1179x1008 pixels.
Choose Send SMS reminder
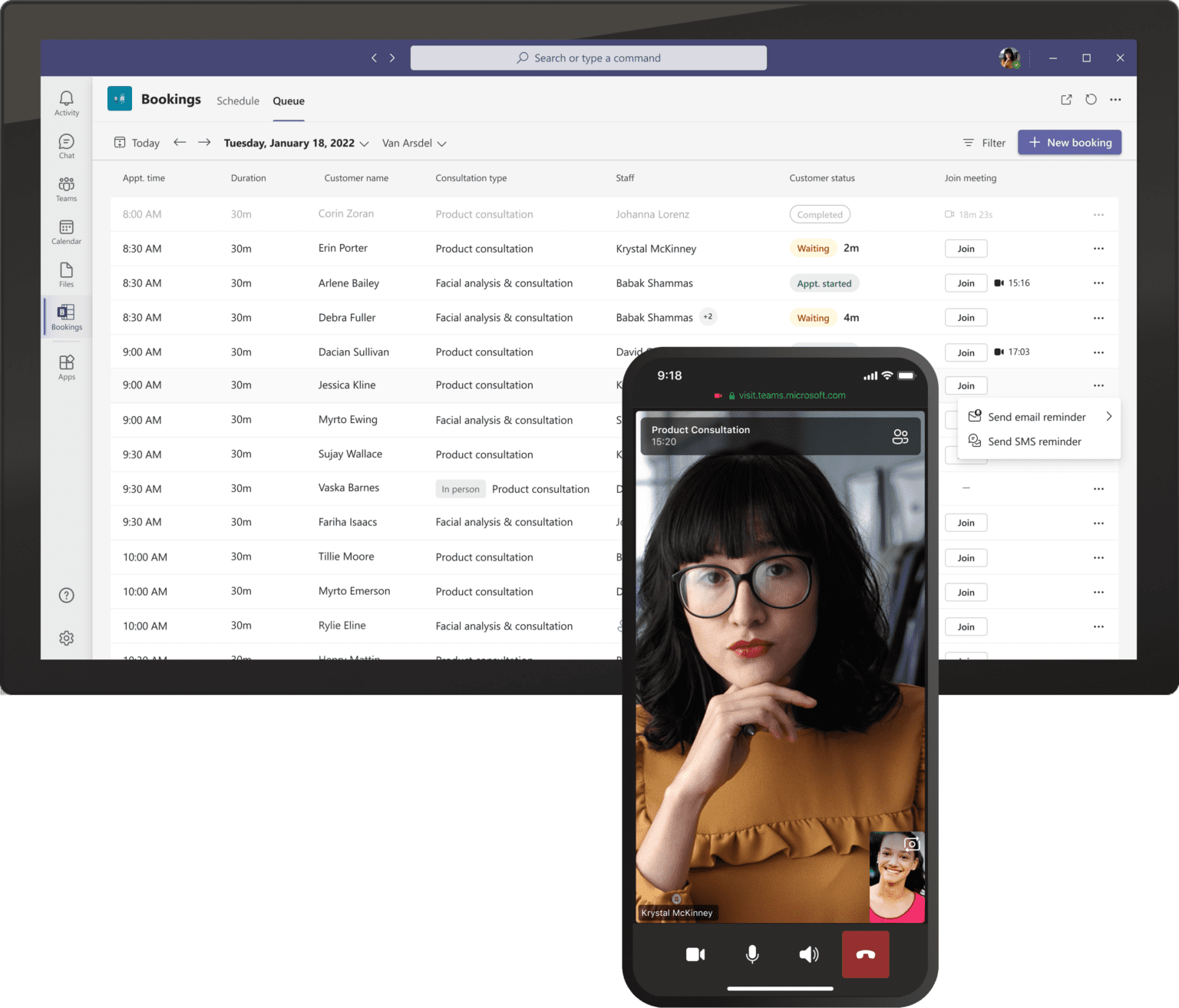[1034, 441]
